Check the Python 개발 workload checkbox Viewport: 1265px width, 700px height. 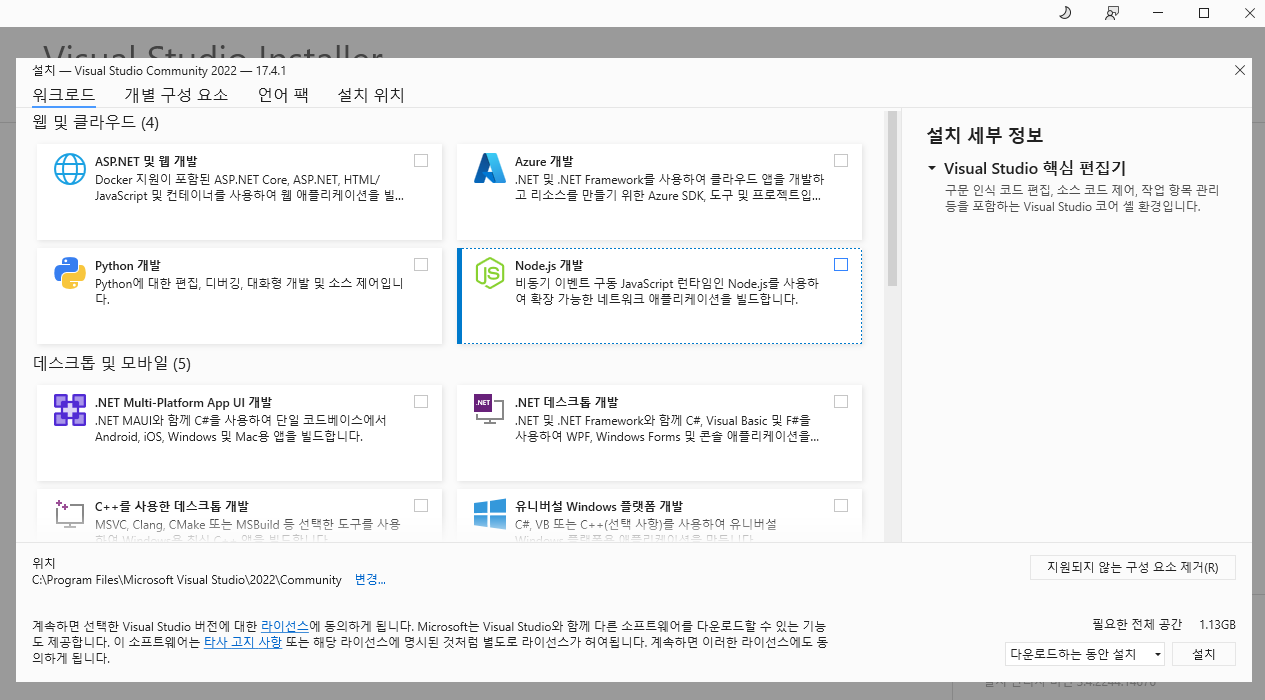pyautogui.click(x=421, y=264)
